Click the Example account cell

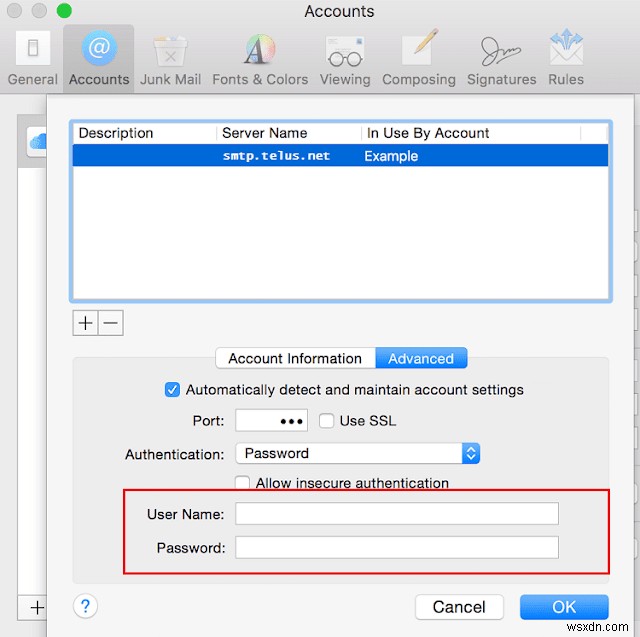point(391,156)
